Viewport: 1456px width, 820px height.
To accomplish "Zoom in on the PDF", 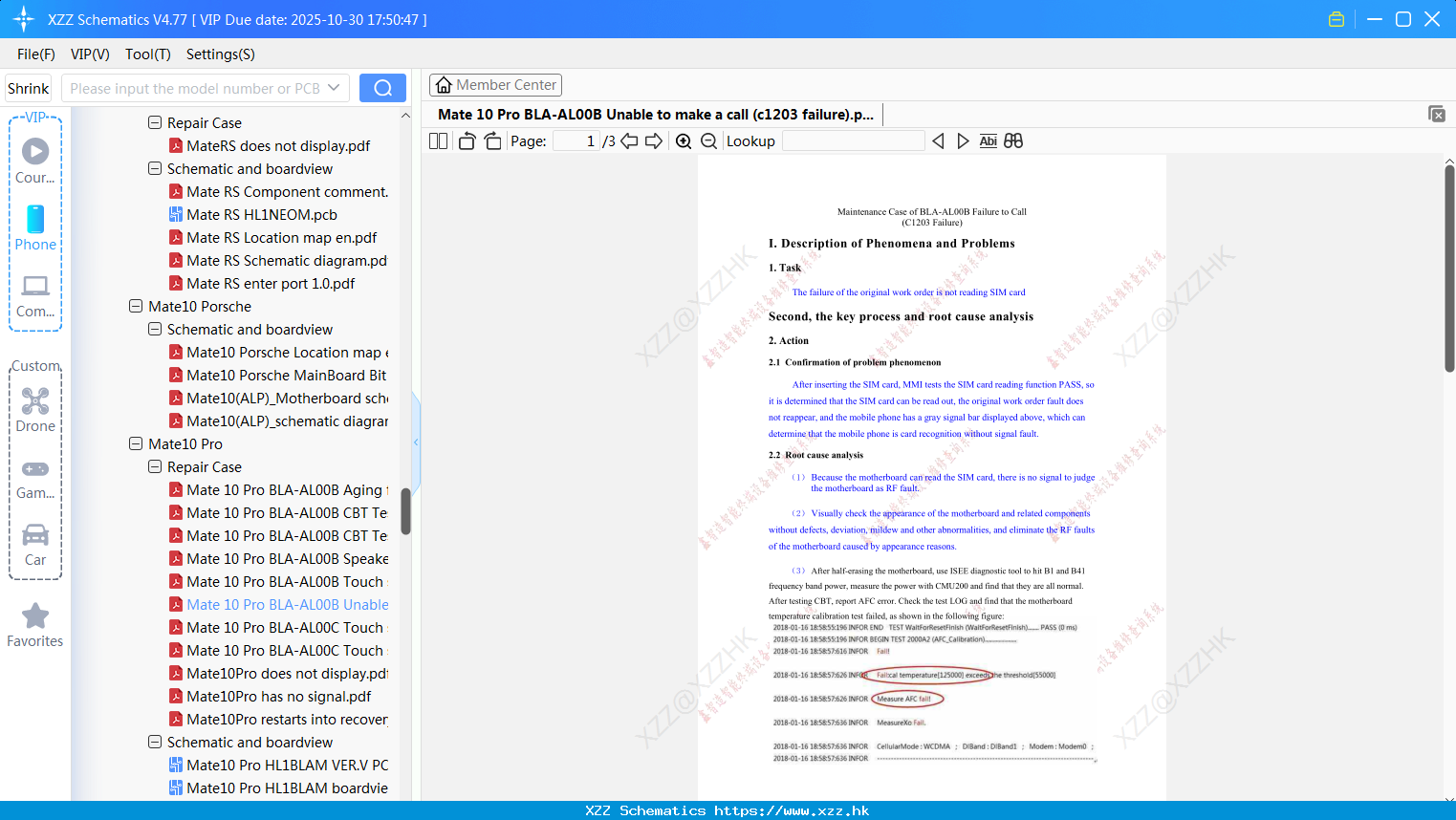I will pyautogui.click(x=684, y=140).
